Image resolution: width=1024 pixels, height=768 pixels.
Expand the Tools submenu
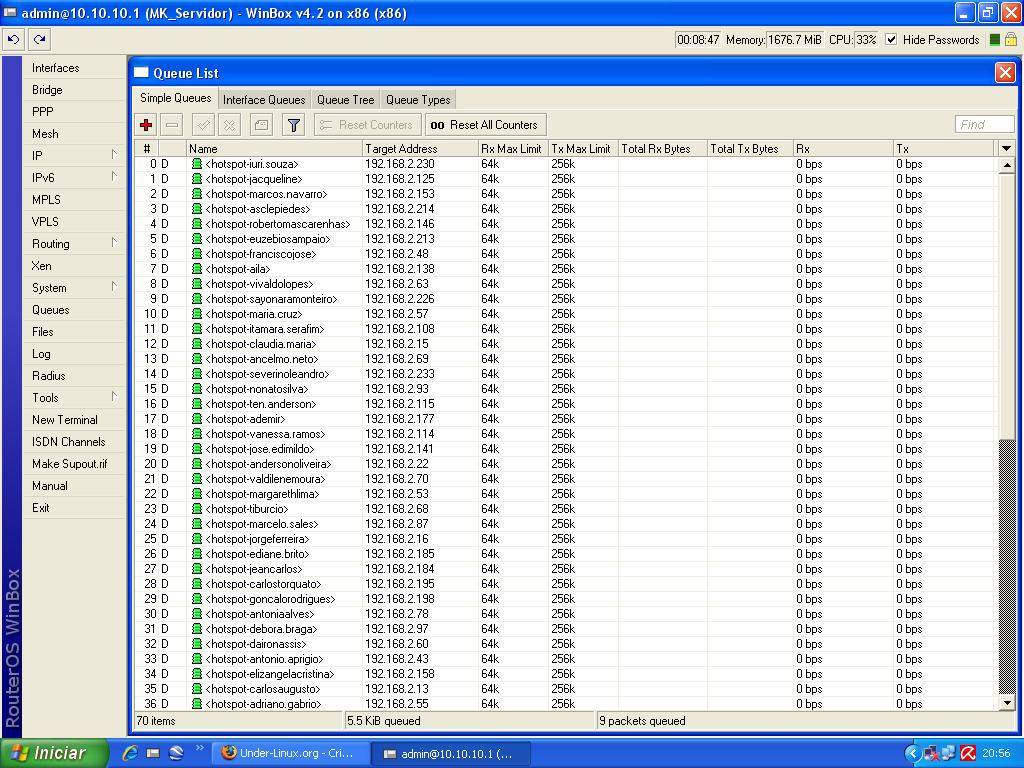point(114,396)
